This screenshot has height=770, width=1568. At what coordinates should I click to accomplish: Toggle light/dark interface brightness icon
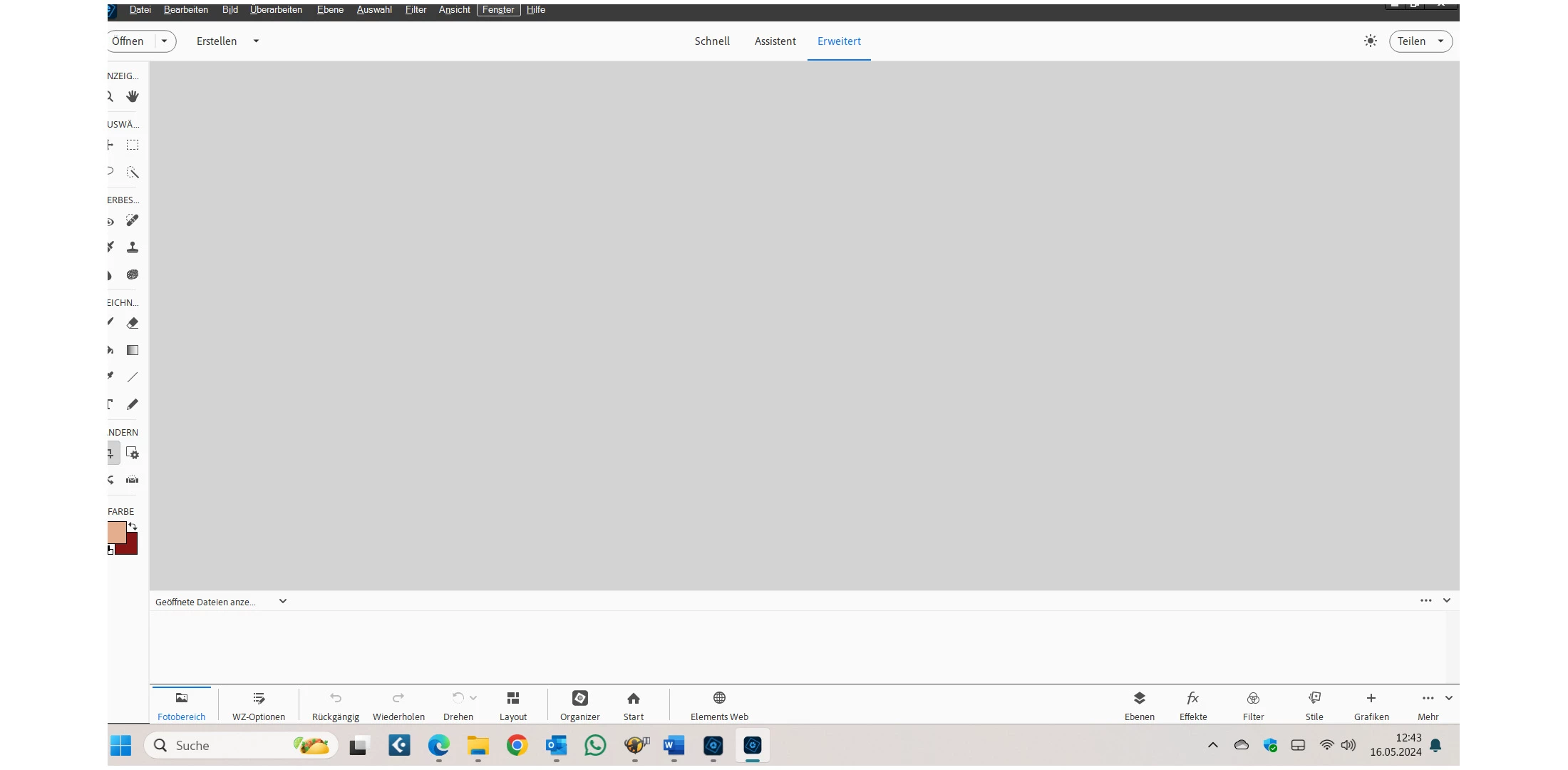click(x=1370, y=41)
